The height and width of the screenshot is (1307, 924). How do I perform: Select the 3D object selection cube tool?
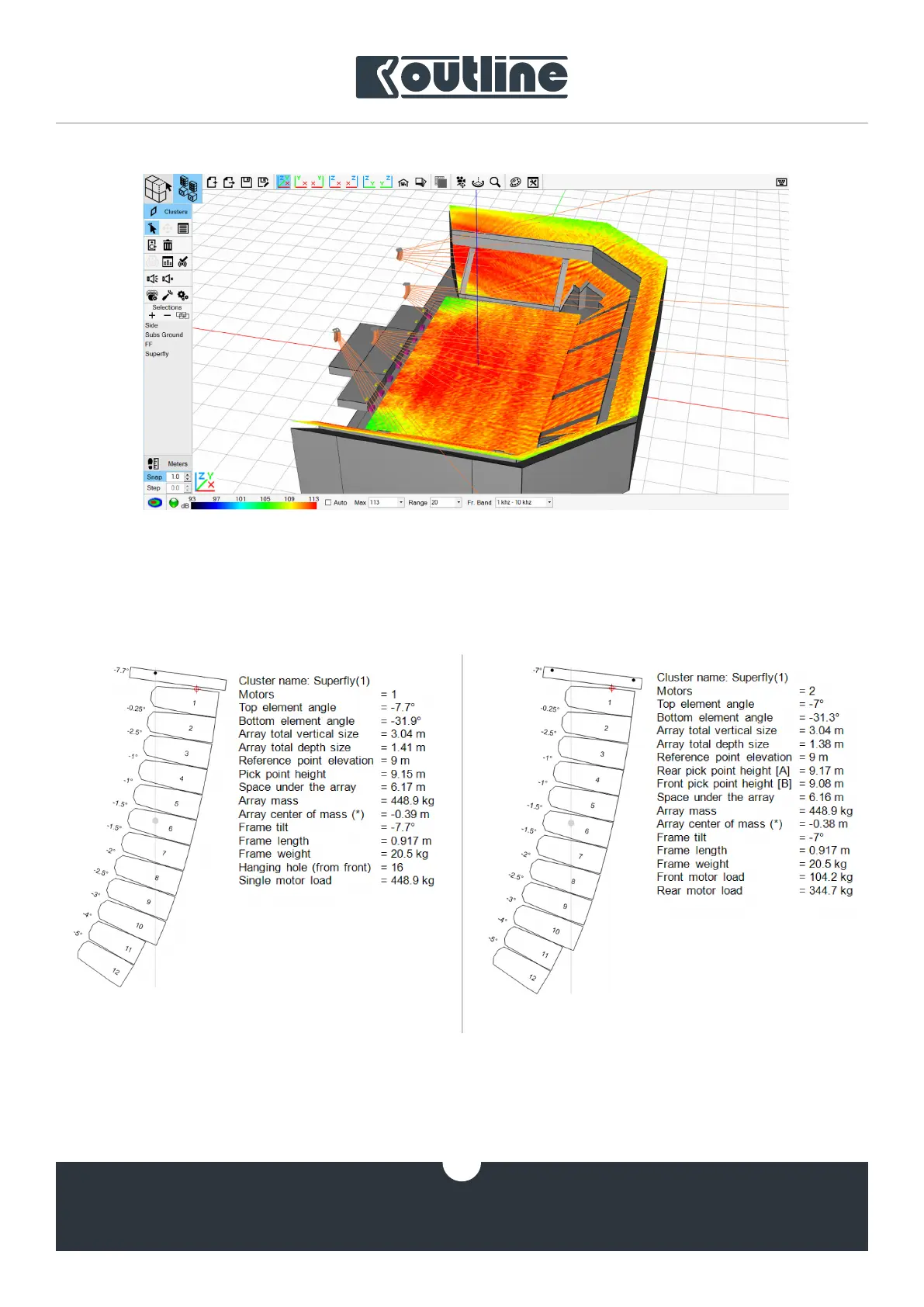click(x=158, y=189)
